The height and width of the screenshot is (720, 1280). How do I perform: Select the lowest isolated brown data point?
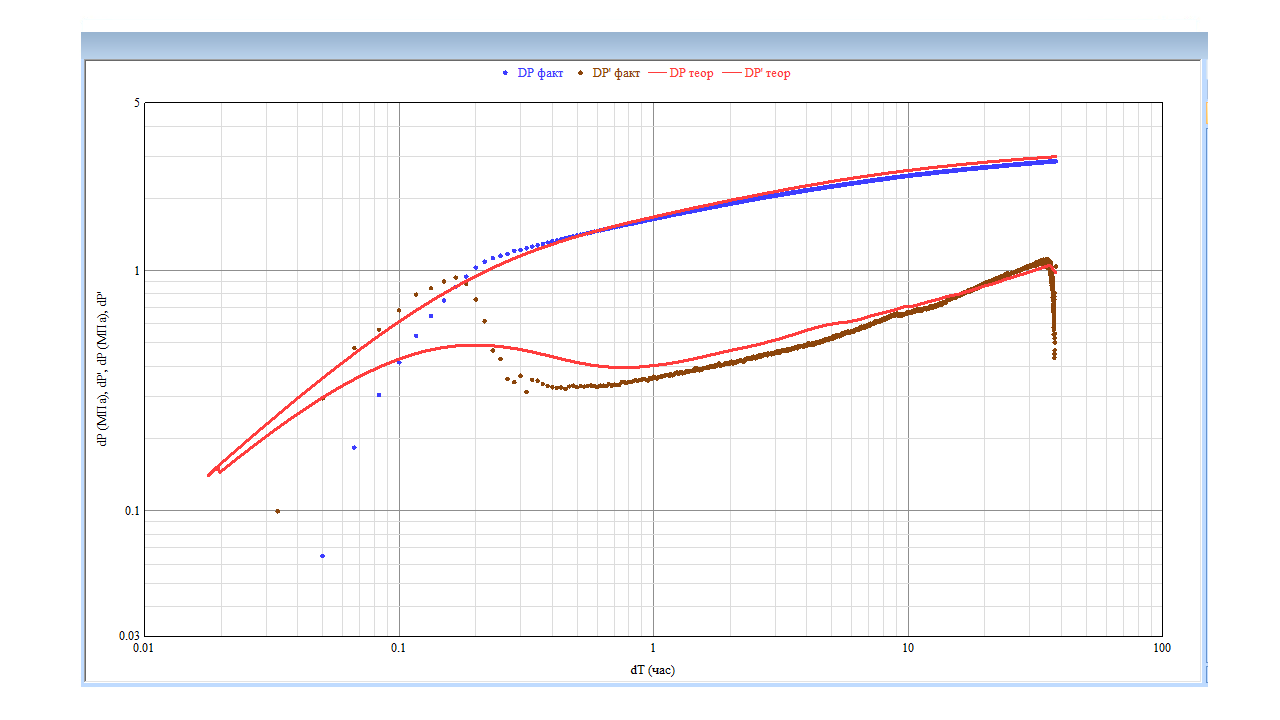277,511
